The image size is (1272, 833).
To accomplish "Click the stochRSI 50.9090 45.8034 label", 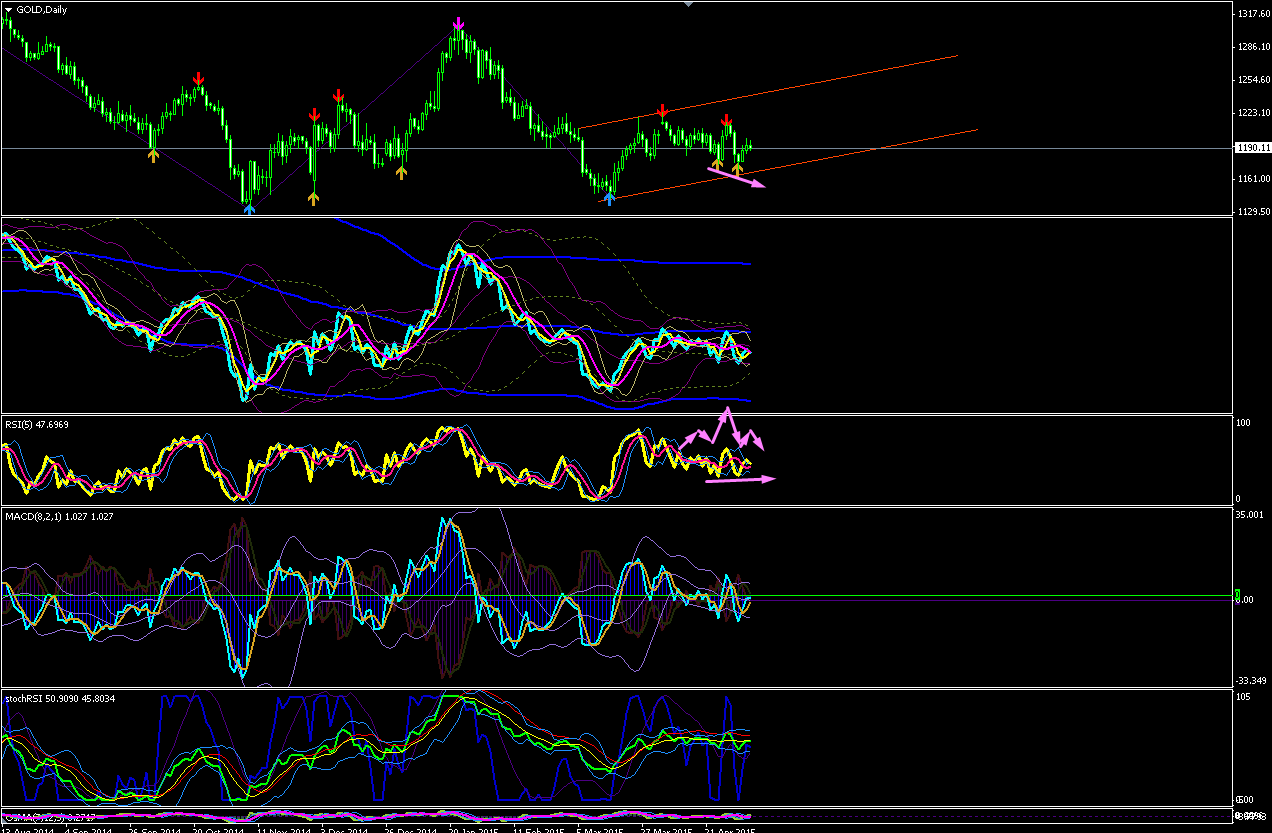I will [60, 698].
